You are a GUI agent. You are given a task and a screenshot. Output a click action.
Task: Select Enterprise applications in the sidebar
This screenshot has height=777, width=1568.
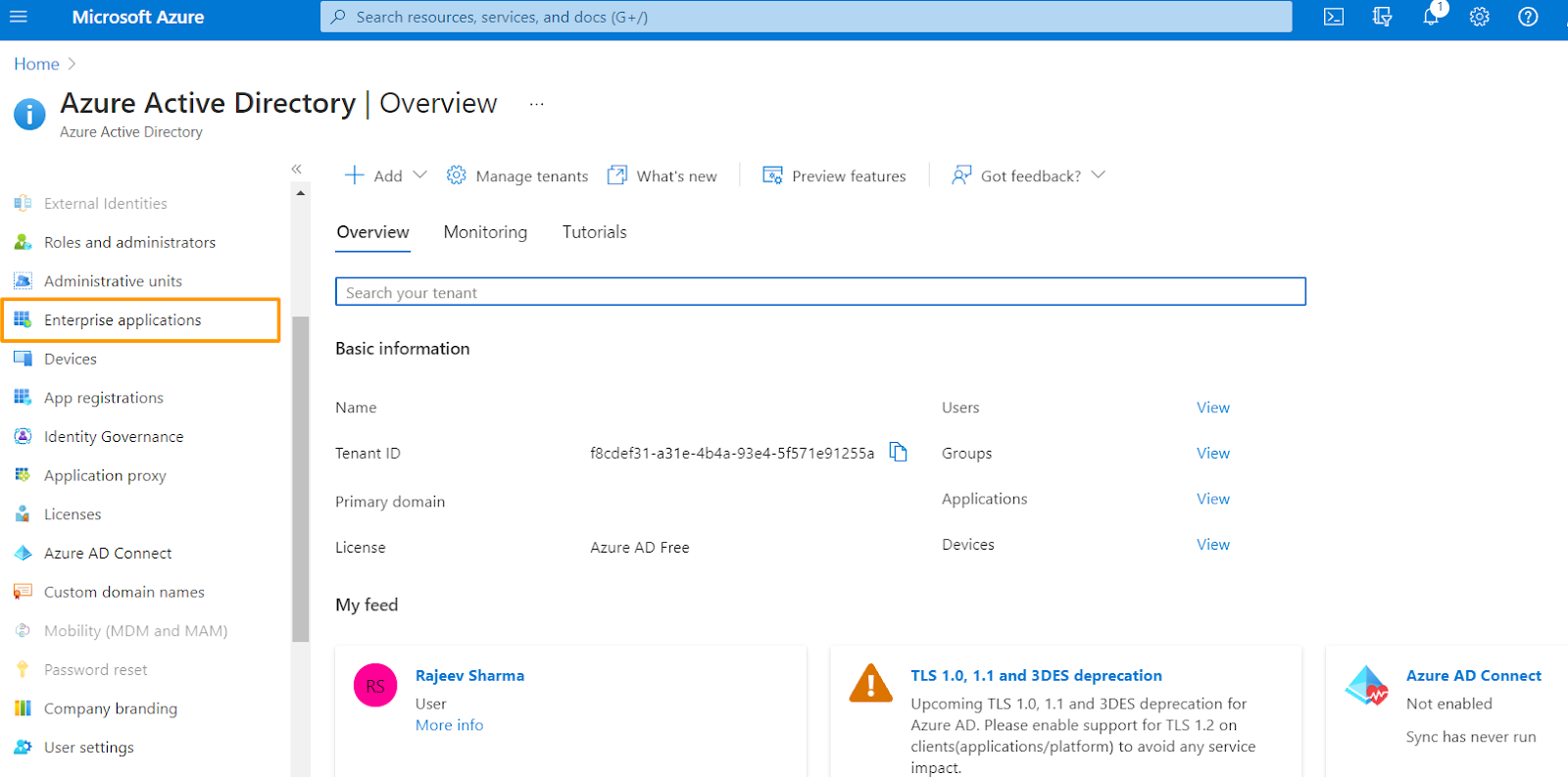click(x=122, y=320)
